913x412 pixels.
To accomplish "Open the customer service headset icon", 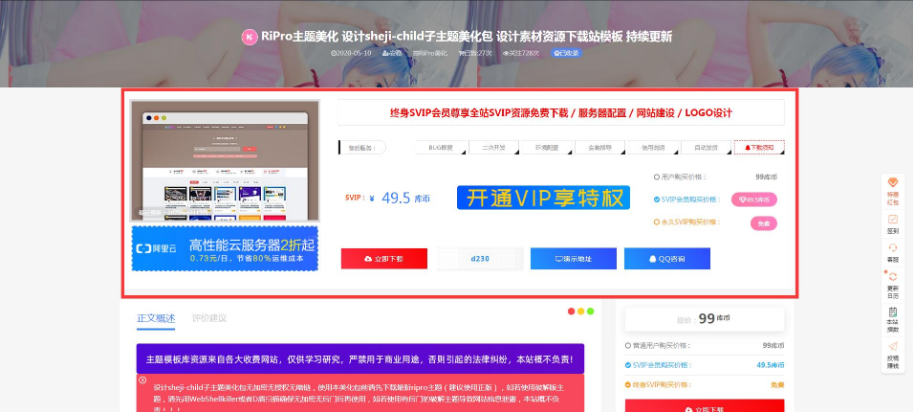I will pos(893,253).
